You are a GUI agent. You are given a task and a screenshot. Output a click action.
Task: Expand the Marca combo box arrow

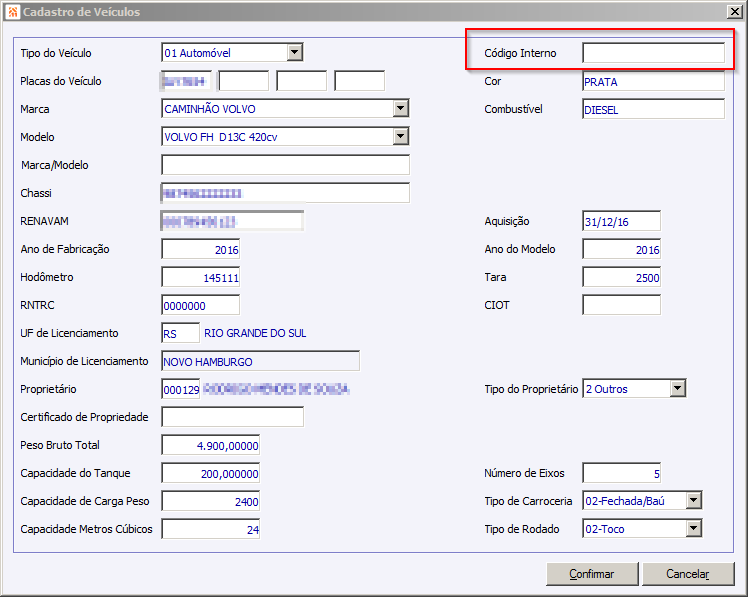tap(401, 109)
